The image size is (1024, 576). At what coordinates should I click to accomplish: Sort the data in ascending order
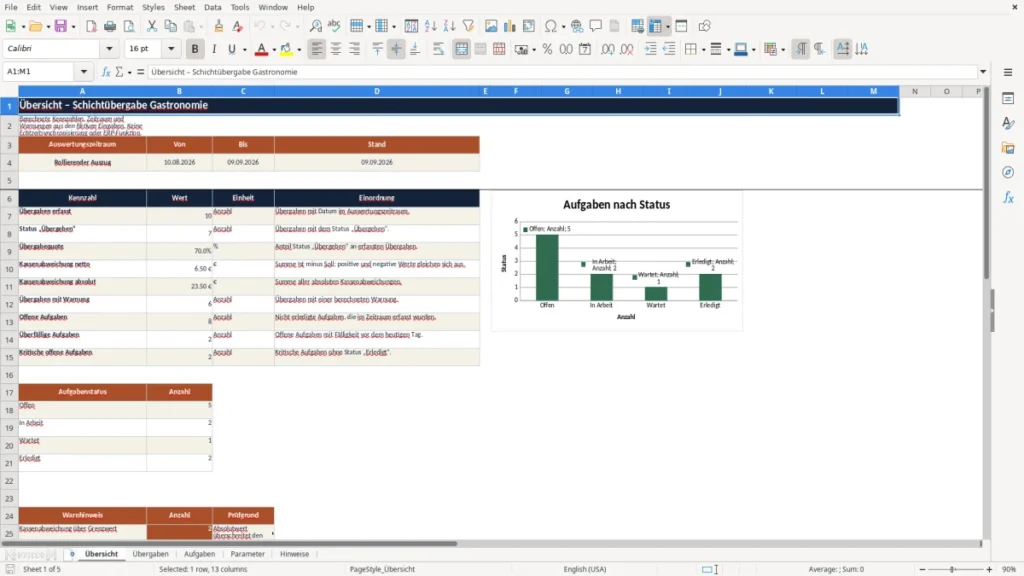tap(430, 26)
